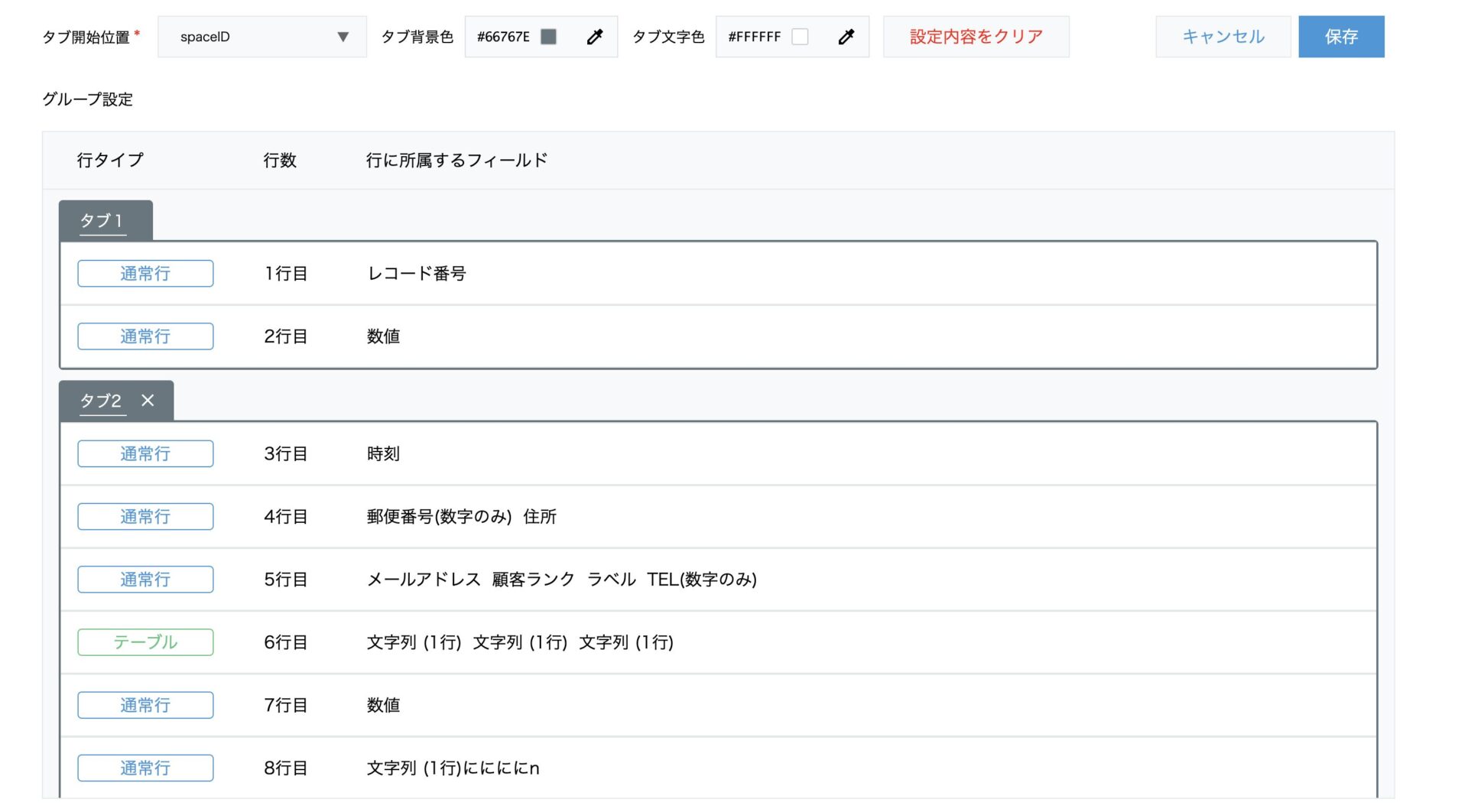This screenshot has width=1468, height=812.
Task: Edit the #FFFFFF text color value
Action: coord(755,36)
